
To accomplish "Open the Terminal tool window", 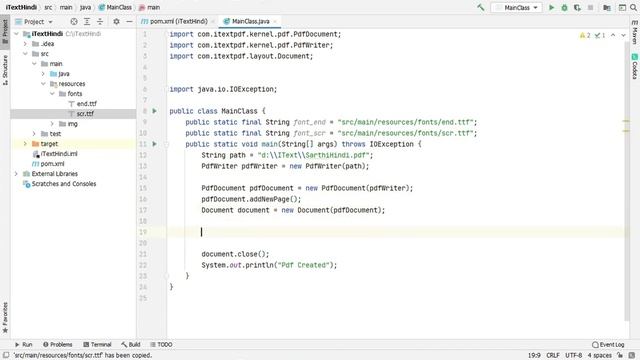I will (x=97, y=344).
